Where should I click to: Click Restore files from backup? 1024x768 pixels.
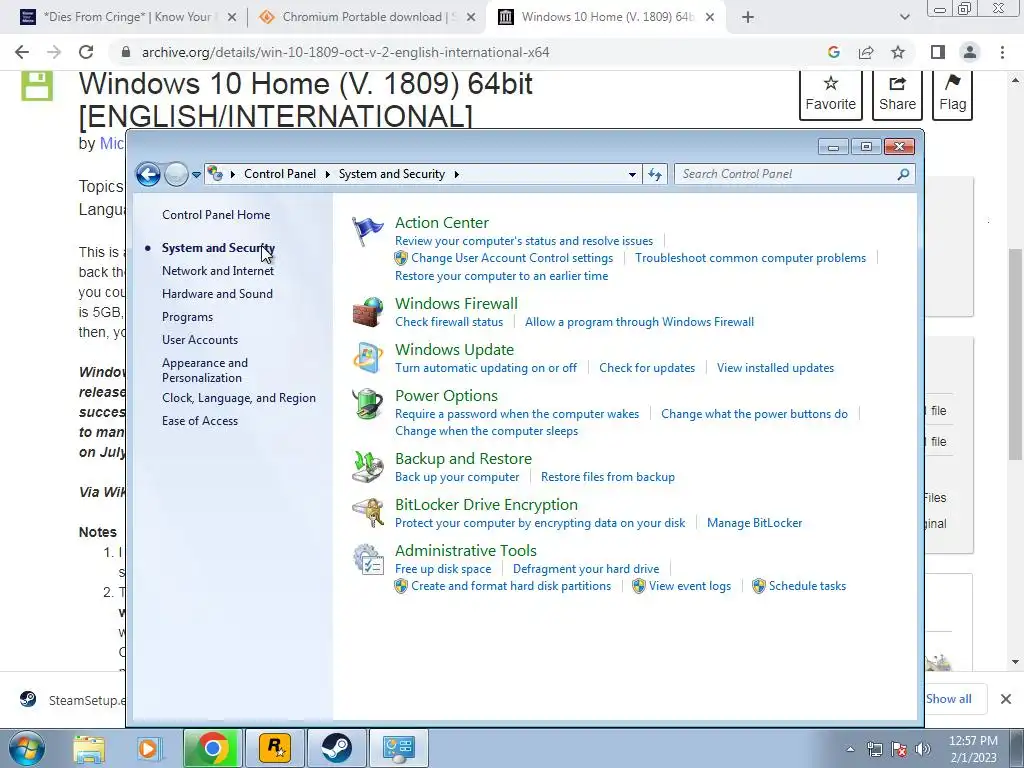tap(607, 477)
